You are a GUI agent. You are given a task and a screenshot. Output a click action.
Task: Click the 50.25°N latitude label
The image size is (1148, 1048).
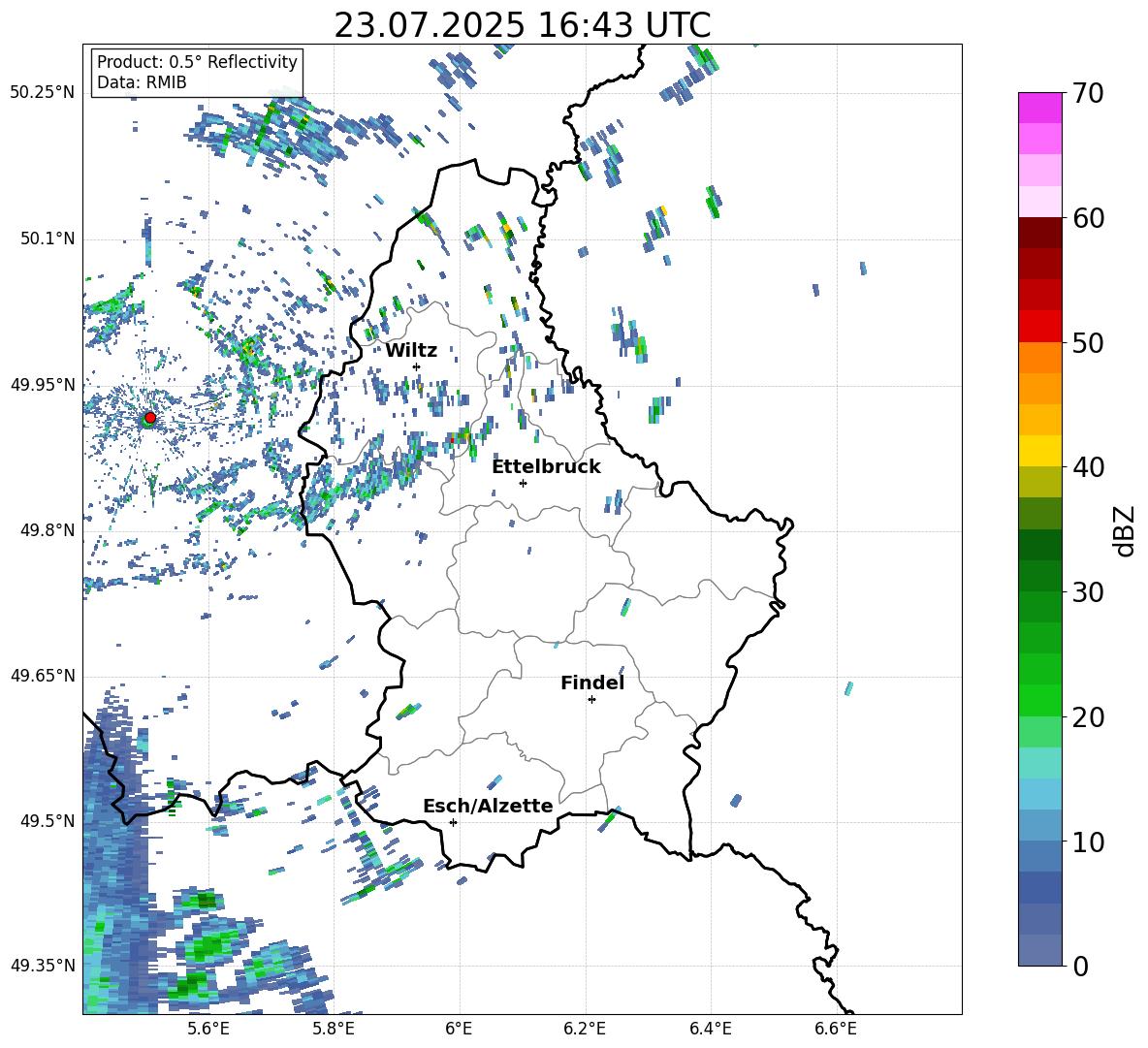[x=43, y=93]
